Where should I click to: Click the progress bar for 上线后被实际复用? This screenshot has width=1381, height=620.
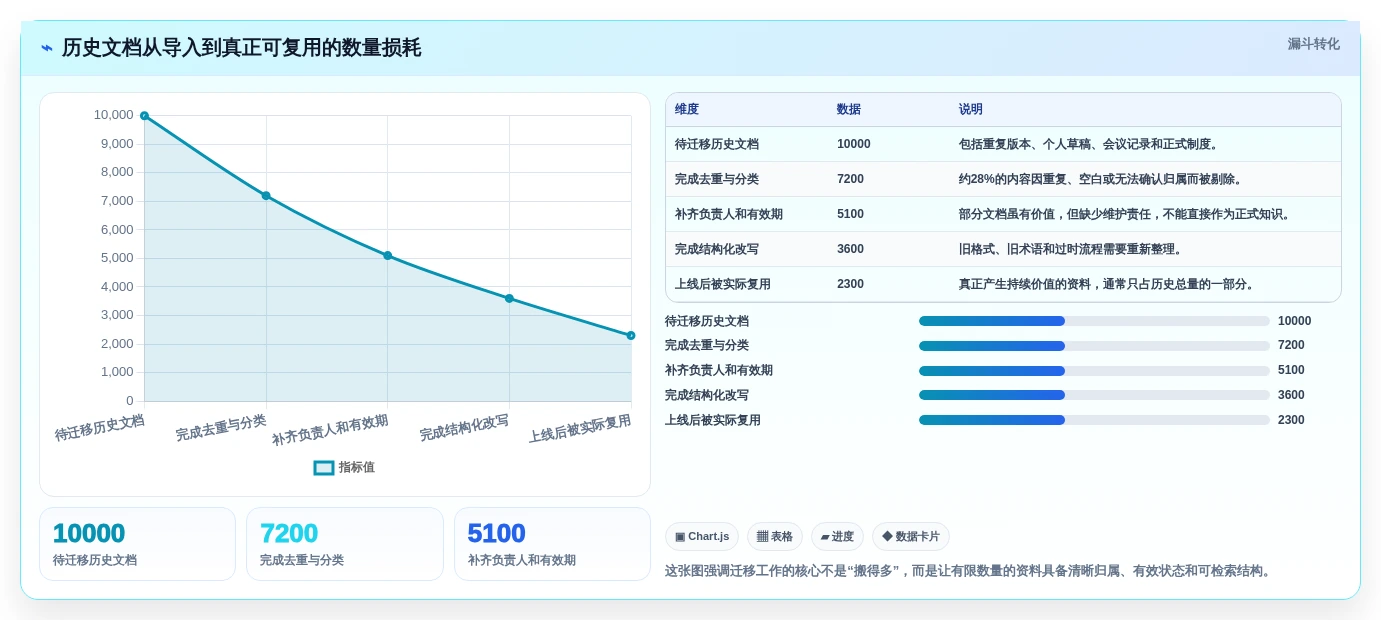[x=1094, y=420]
